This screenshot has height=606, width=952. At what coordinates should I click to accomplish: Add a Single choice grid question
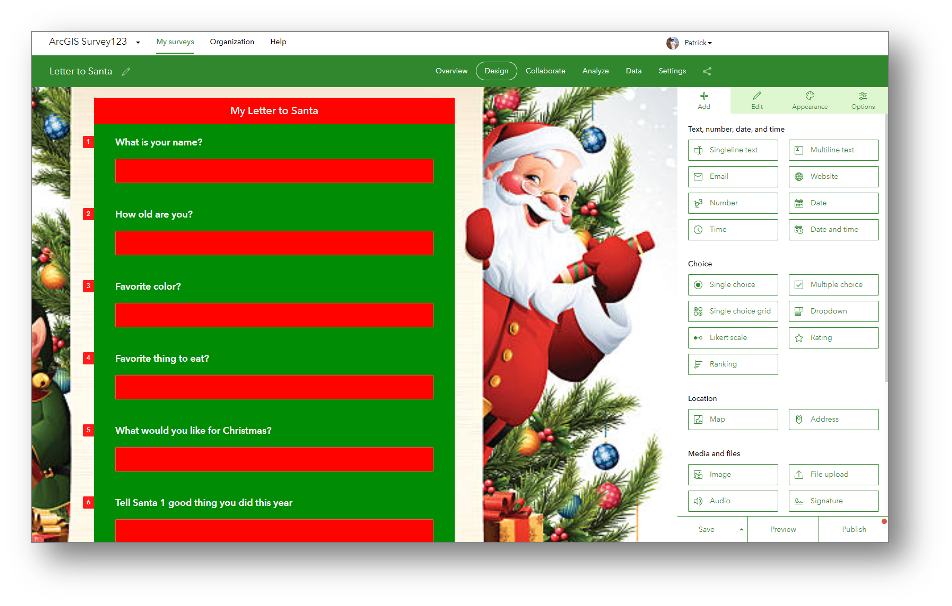tap(733, 312)
